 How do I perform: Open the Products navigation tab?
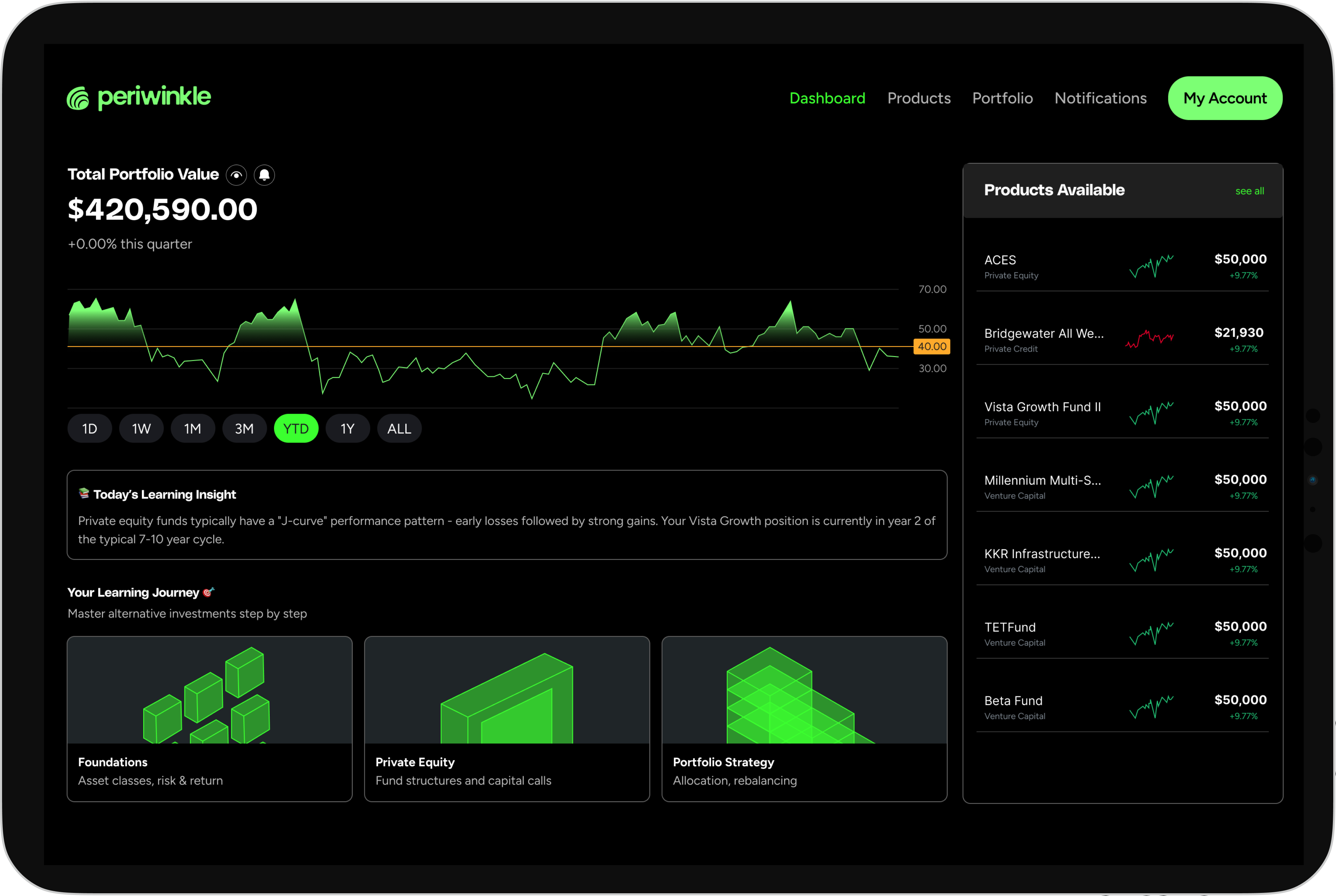(x=919, y=98)
